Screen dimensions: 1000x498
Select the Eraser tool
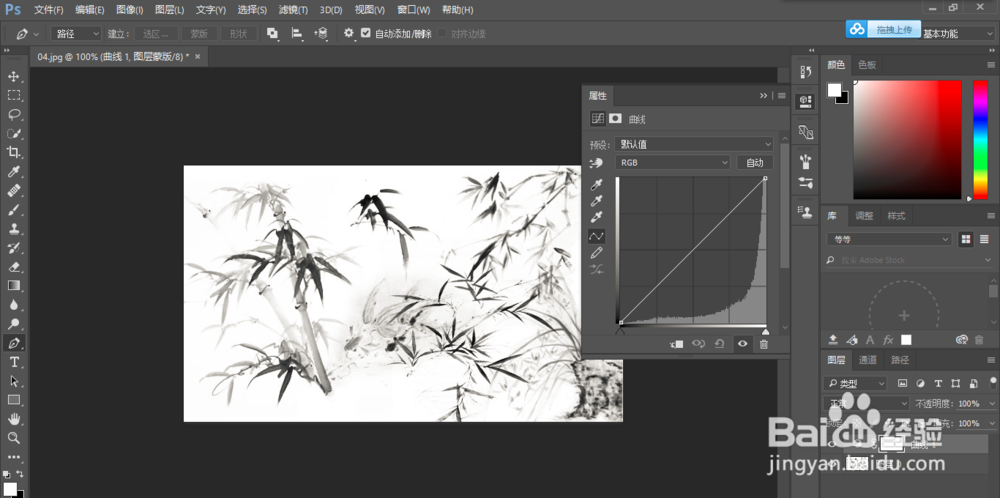[x=13, y=267]
